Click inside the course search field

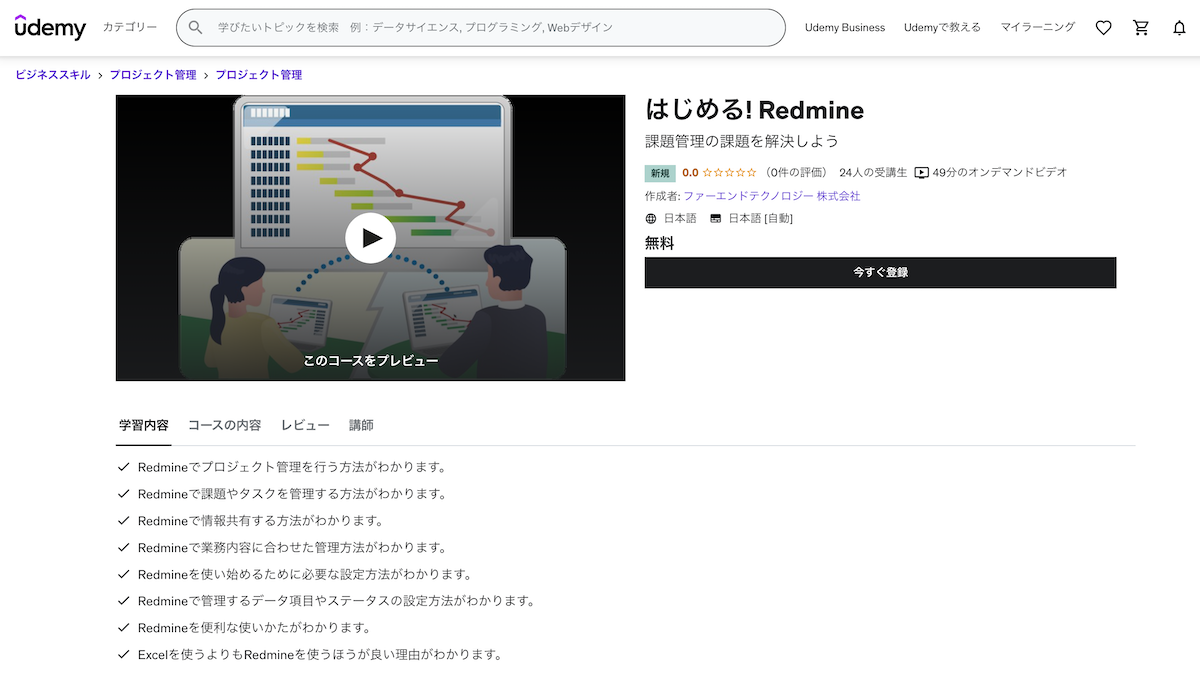click(x=450, y=27)
